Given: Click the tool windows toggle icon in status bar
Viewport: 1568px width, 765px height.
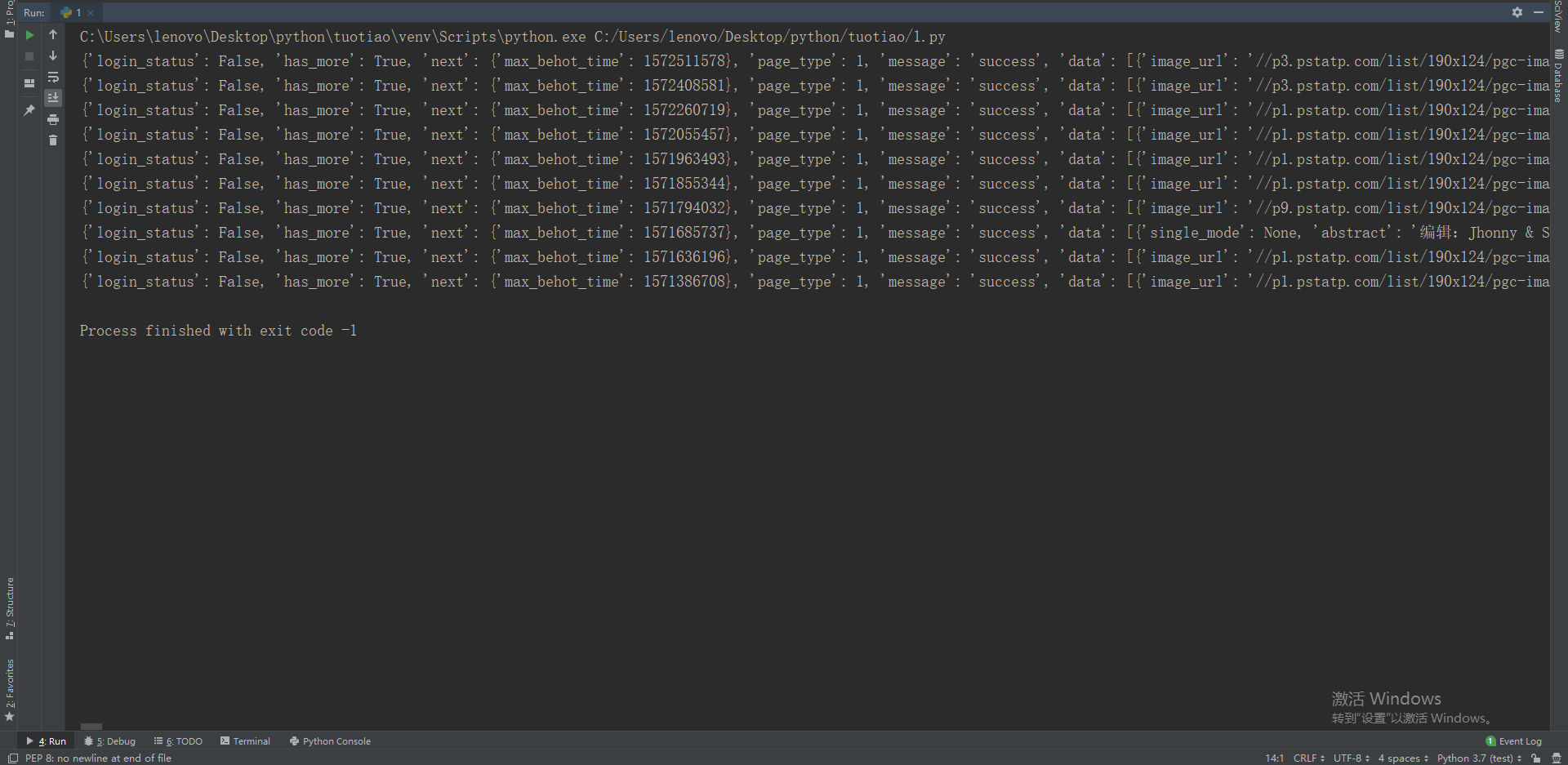Looking at the screenshot, I should tap(11, 758).
